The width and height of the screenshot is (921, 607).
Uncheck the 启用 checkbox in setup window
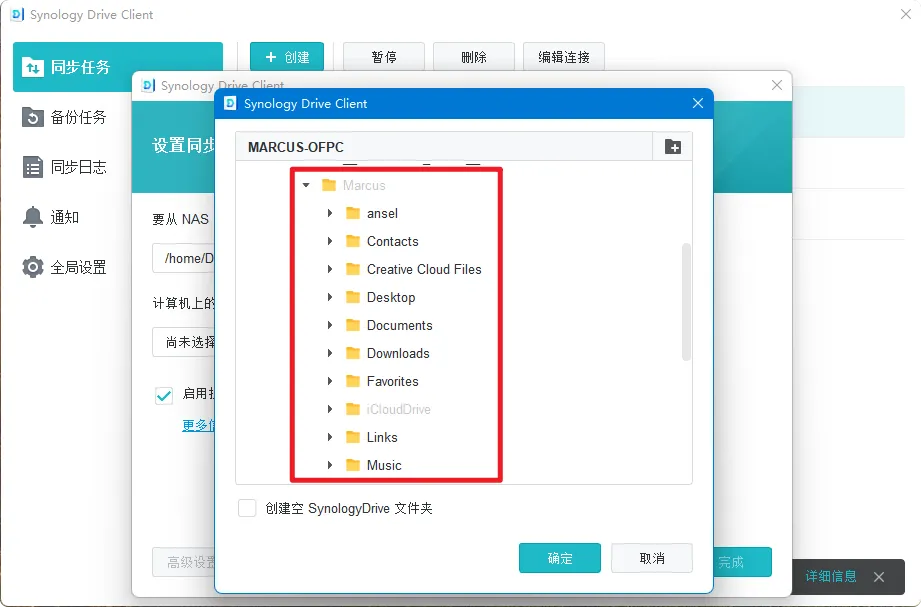[164, 395]
